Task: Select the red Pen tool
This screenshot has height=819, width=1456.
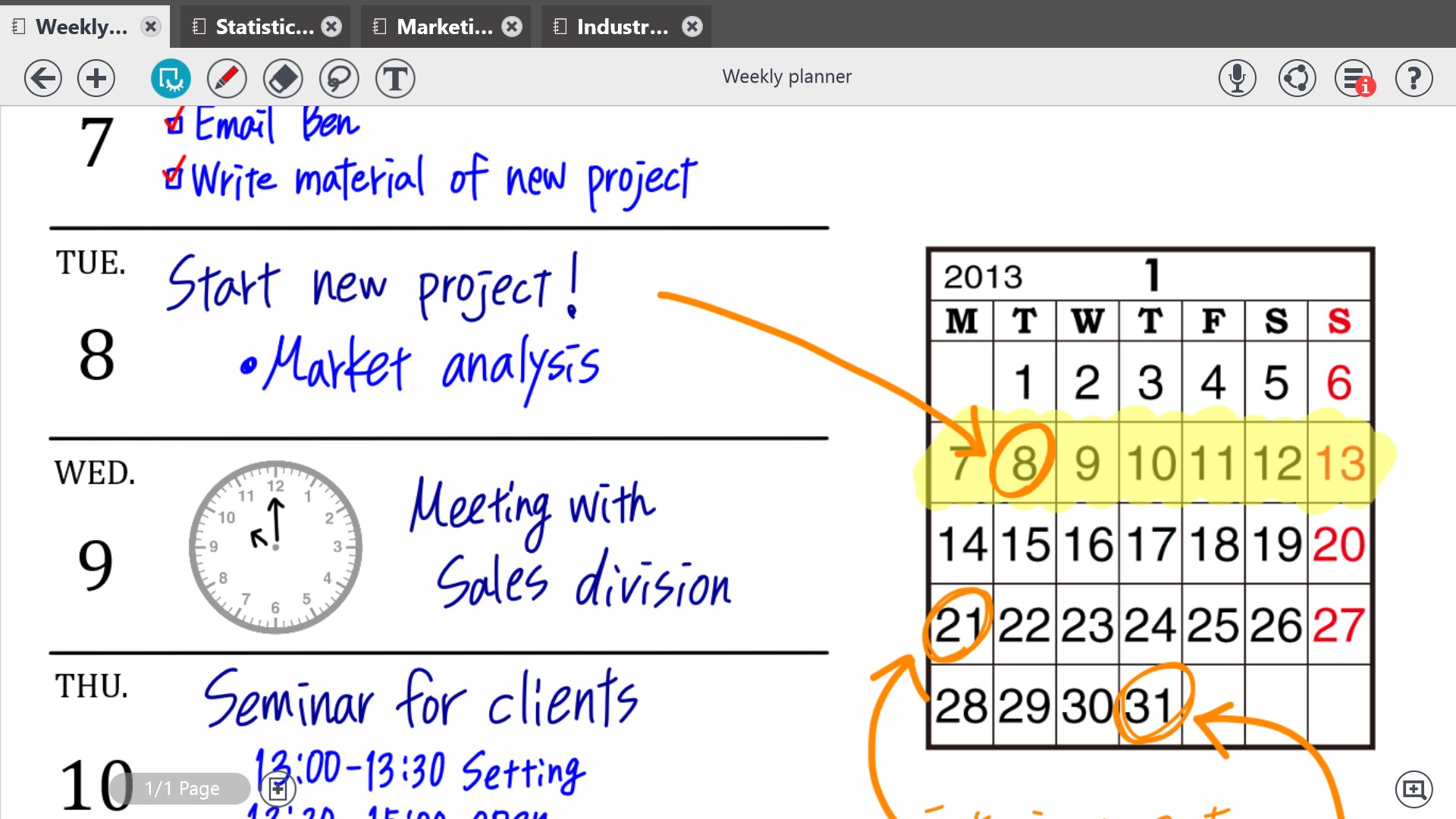Action: click(x=227, y=78)
